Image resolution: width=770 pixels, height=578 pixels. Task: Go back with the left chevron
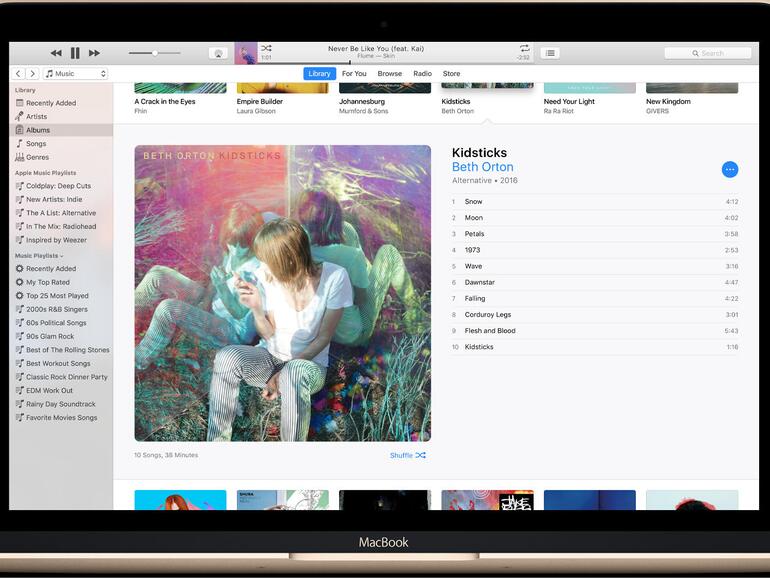tap(18, 74)
